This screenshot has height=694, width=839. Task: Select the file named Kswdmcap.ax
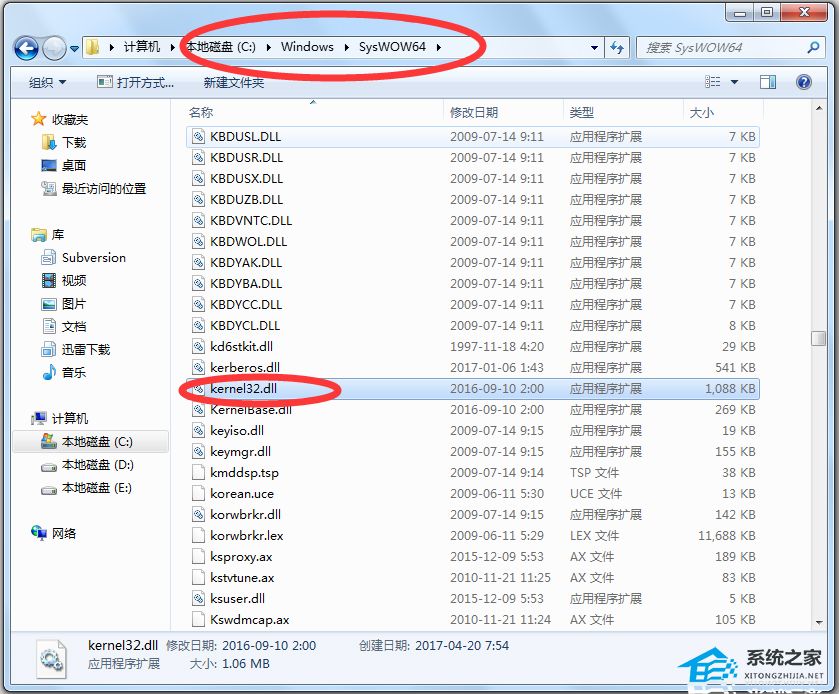click(x=249, y=620)
